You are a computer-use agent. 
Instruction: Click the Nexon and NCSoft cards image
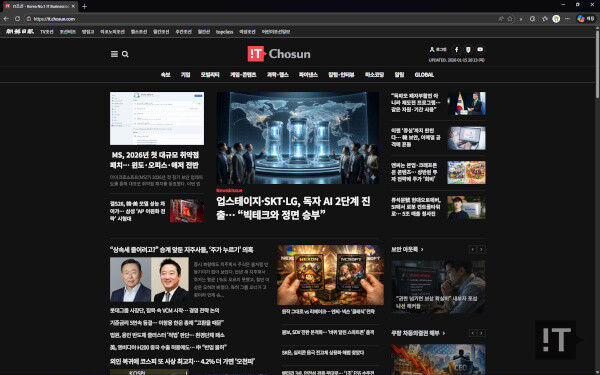330,275
